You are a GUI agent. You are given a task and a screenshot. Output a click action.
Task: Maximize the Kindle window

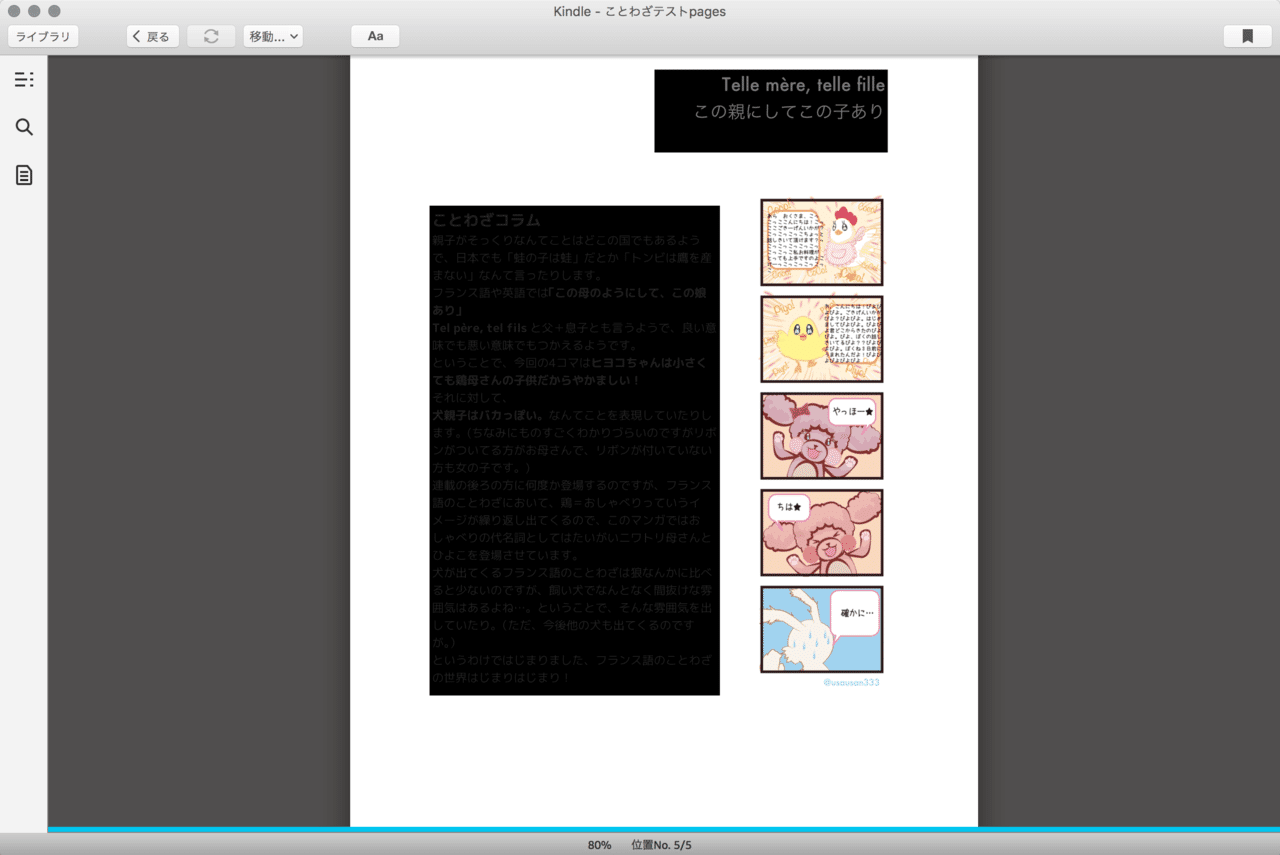pyautogui.click(x=55, y=11)
